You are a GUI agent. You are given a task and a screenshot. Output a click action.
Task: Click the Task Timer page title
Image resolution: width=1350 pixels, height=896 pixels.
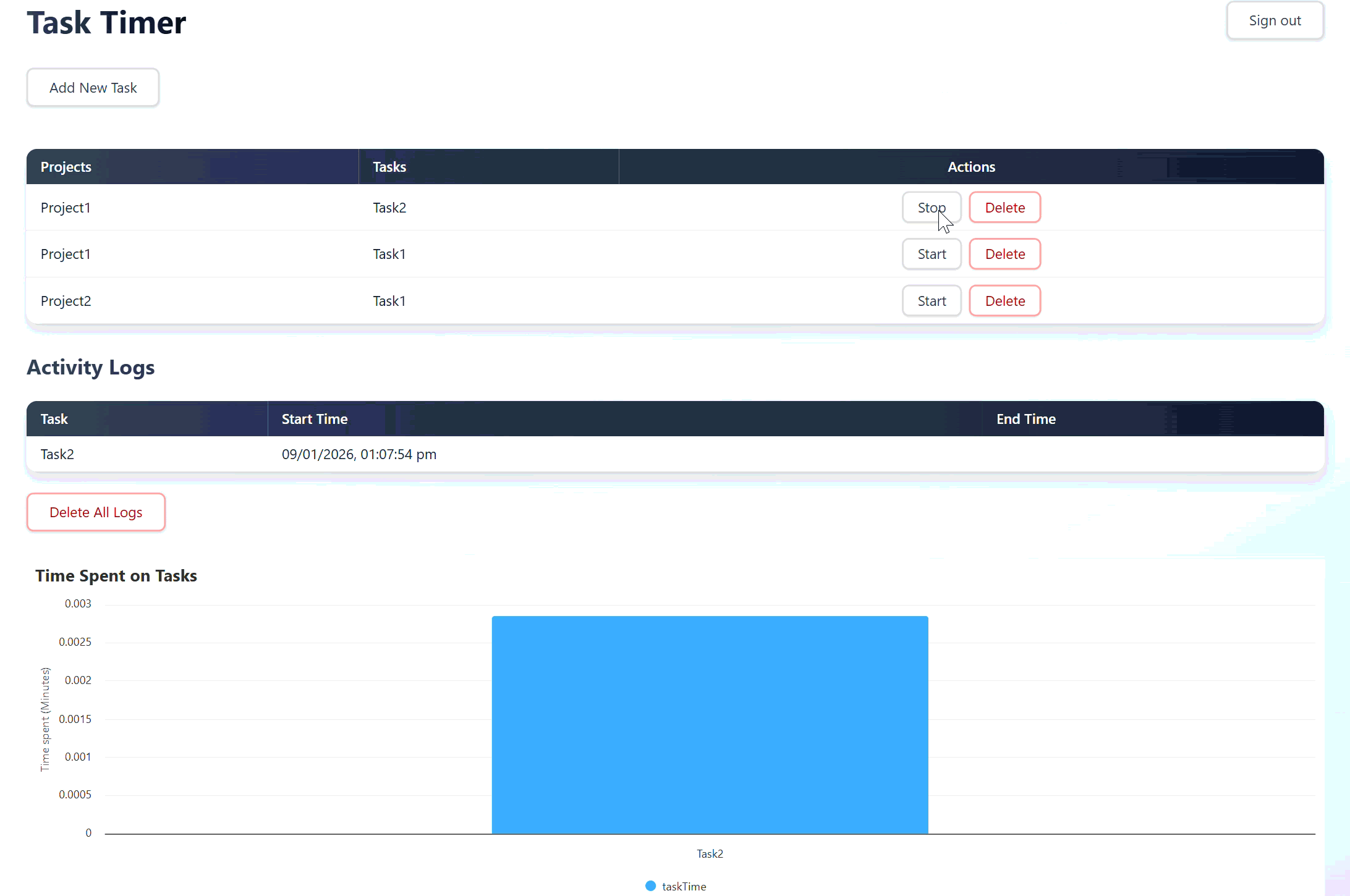pos(106,23)
